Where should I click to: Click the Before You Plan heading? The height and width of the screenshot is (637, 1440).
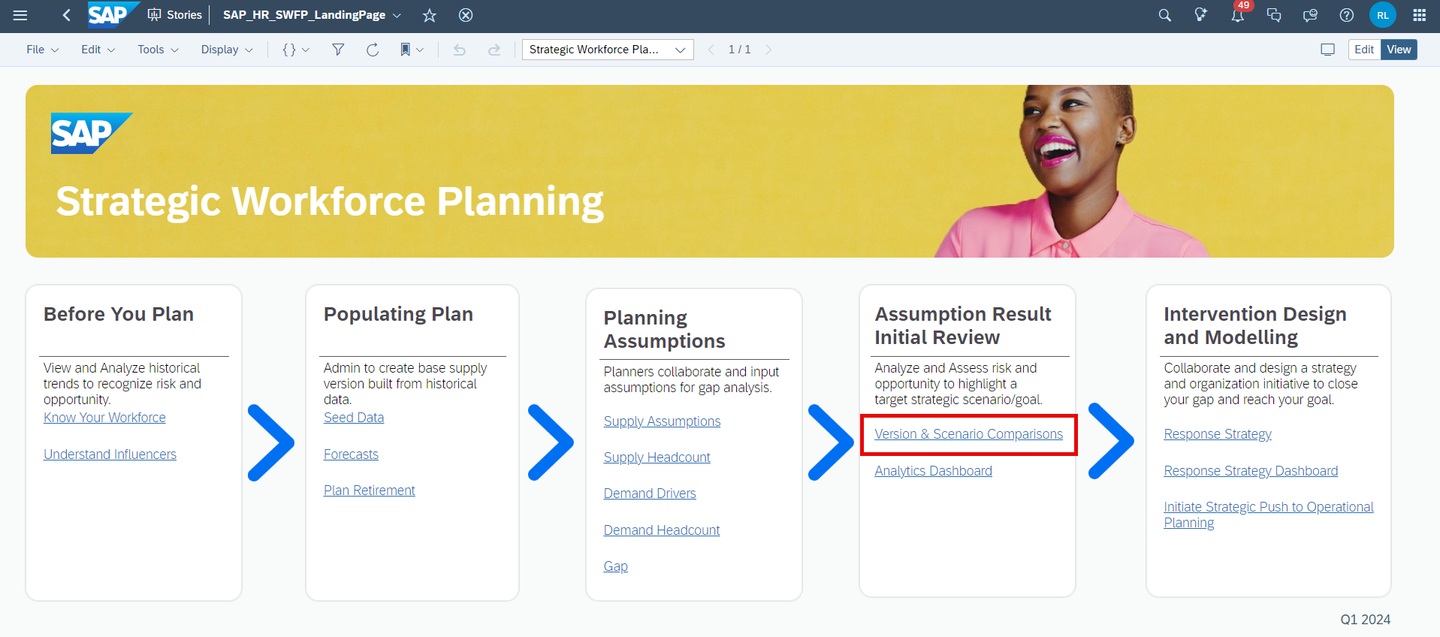(x=119, y=314)
